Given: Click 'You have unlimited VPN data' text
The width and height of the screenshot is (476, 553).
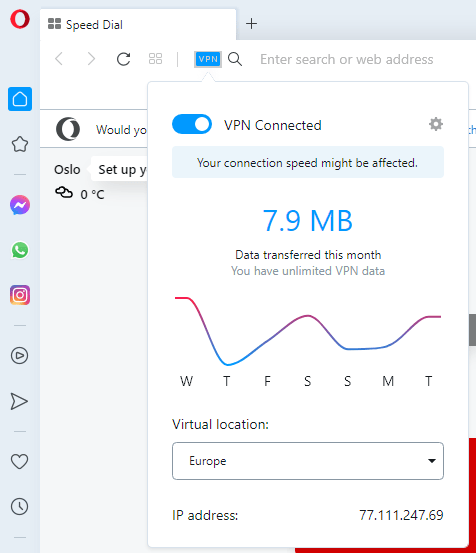Looking at the screenshot, I should [x=308, y=271].
